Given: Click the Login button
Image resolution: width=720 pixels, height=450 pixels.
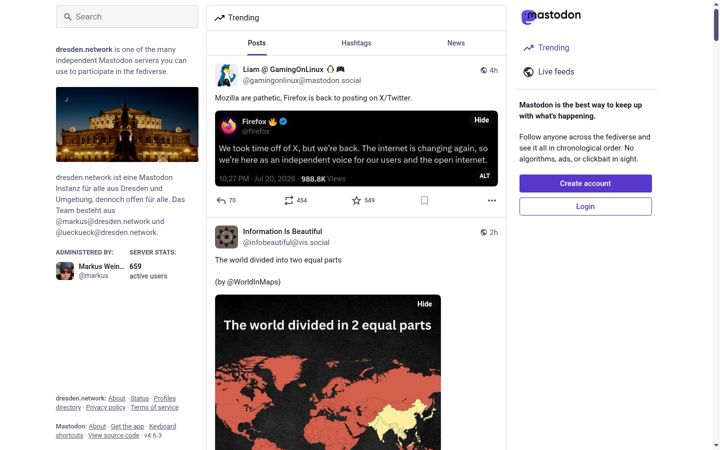Looking at the screenshot, I should tap(585, 207).
